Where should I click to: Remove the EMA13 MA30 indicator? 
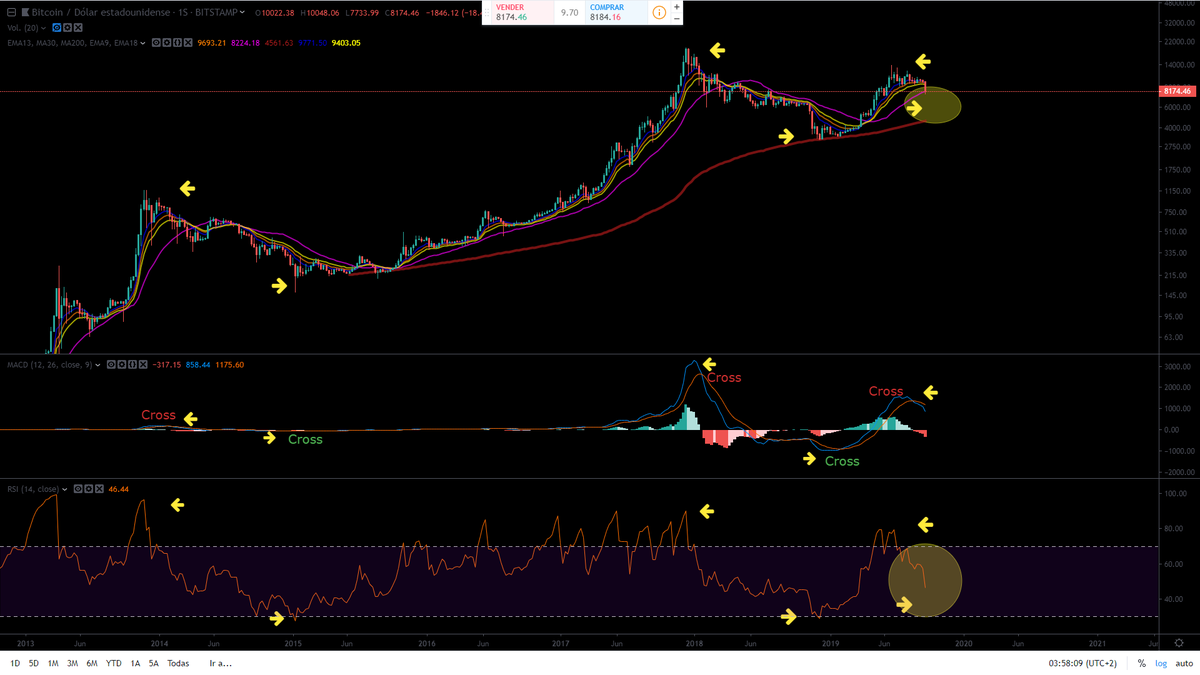[188, 43]
